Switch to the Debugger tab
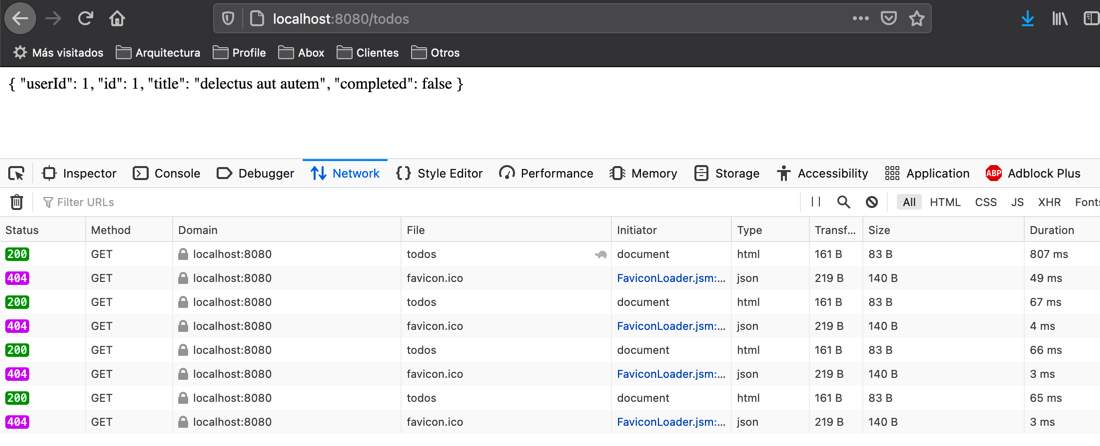 point(255,173)
